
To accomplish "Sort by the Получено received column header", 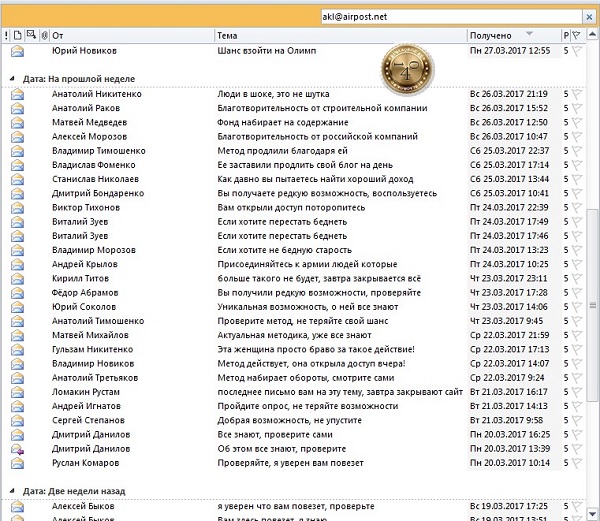I will pyautogui.click(x=514, y=36).
